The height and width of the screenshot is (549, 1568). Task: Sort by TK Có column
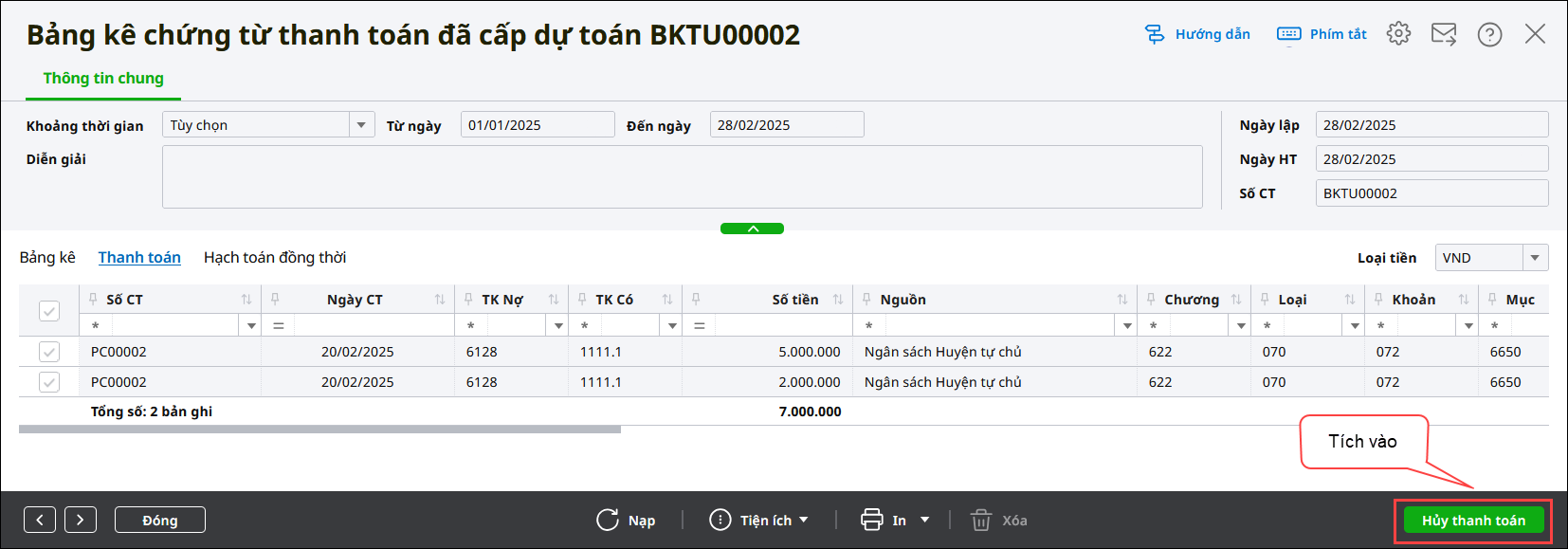(667, 299)
